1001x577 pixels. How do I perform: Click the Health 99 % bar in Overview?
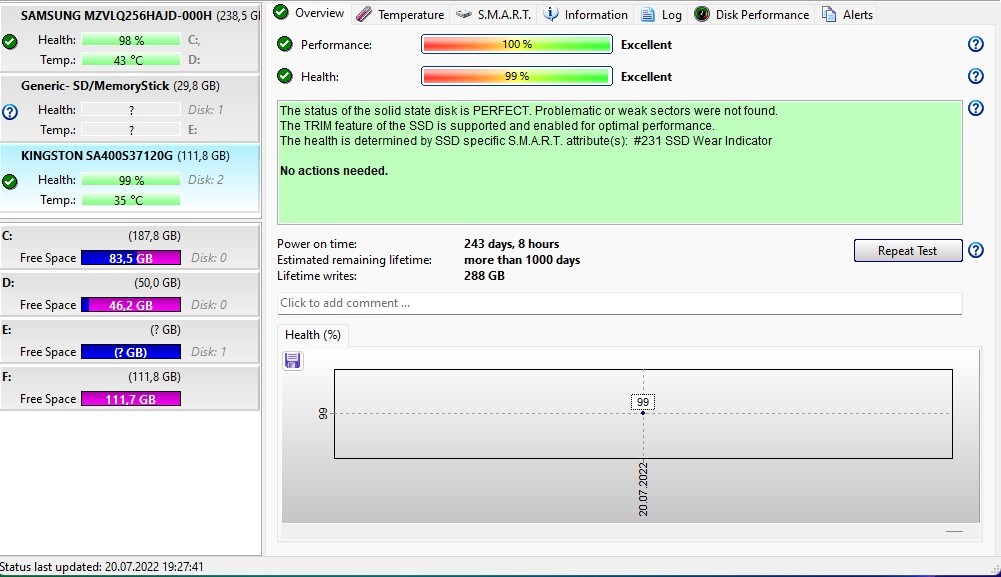[516, 76]
